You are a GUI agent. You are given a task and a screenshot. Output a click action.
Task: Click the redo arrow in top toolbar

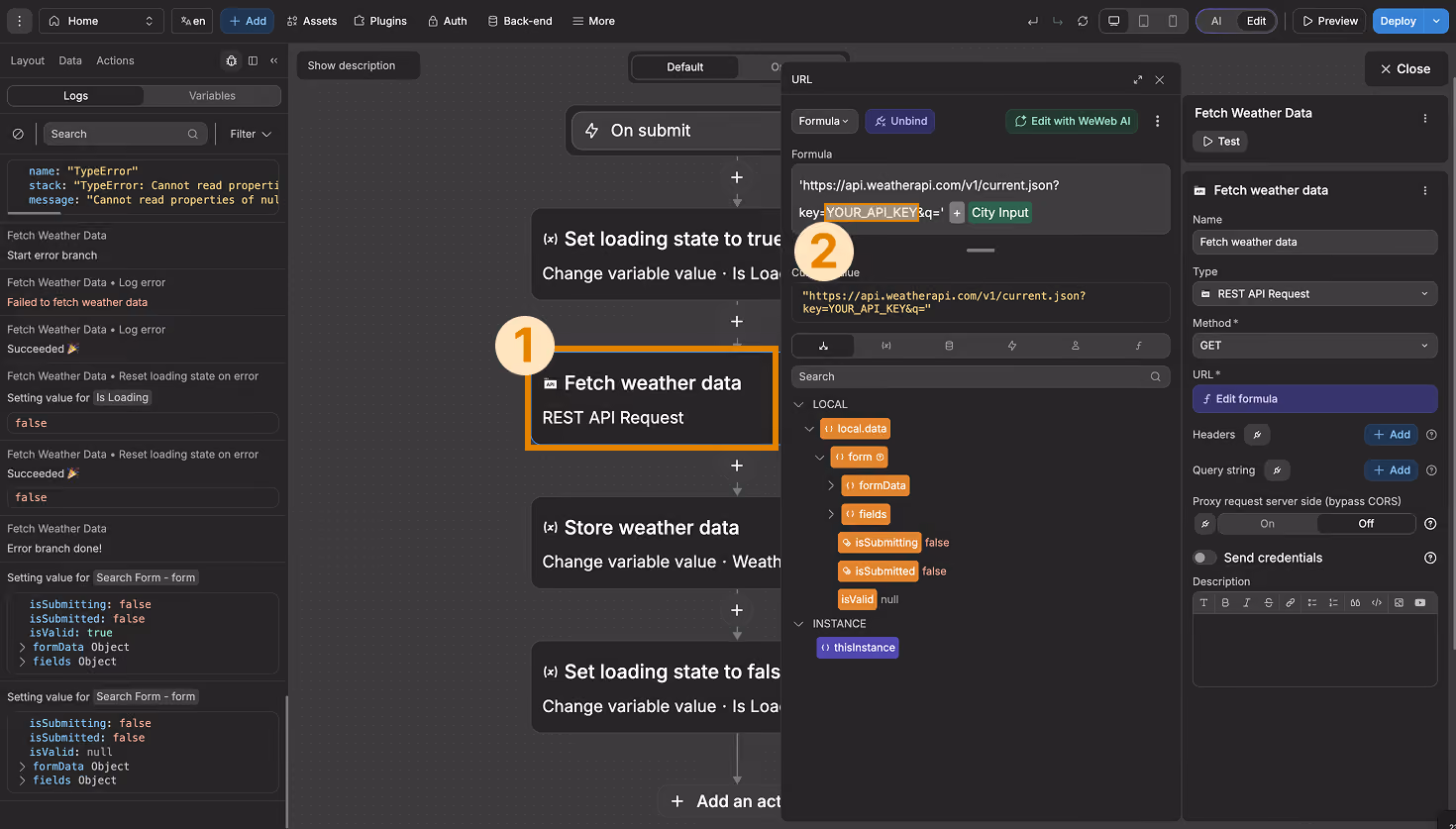1058,21
